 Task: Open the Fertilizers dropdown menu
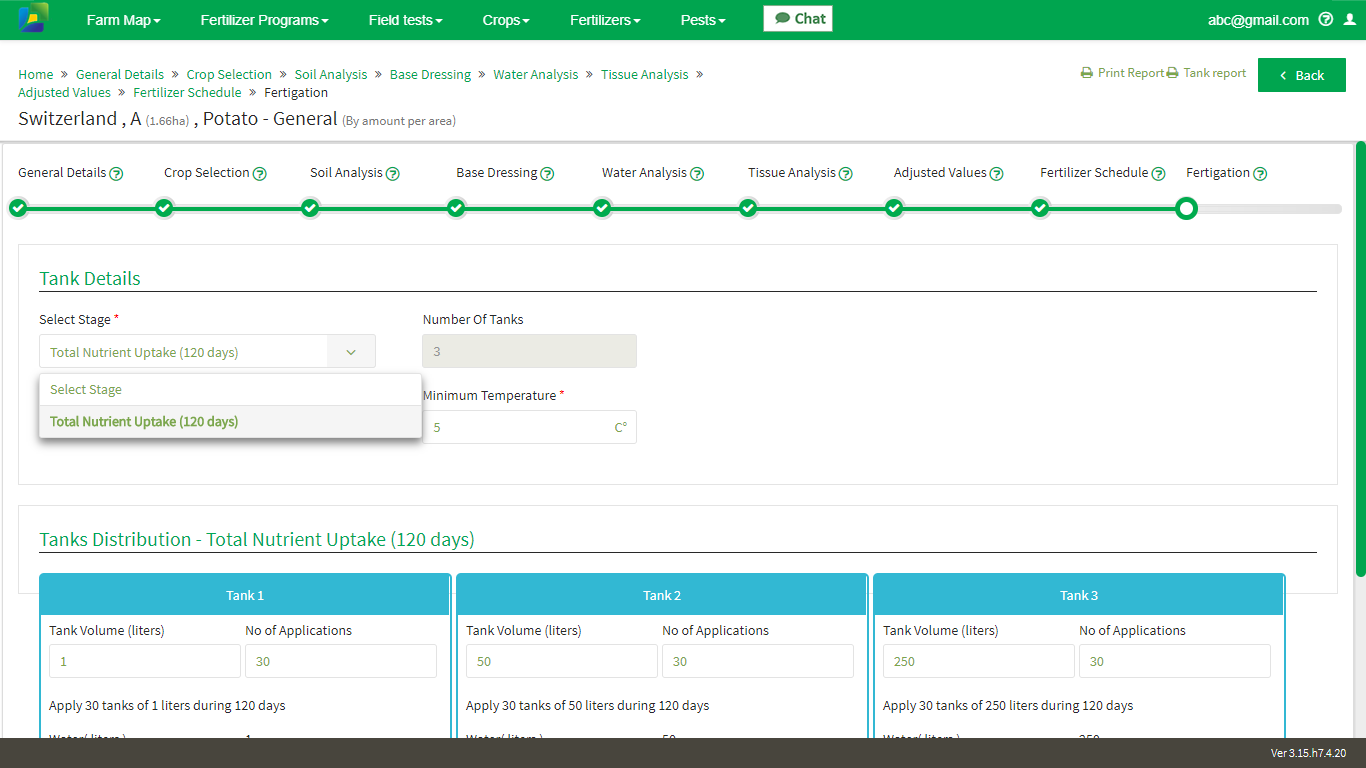605,20
